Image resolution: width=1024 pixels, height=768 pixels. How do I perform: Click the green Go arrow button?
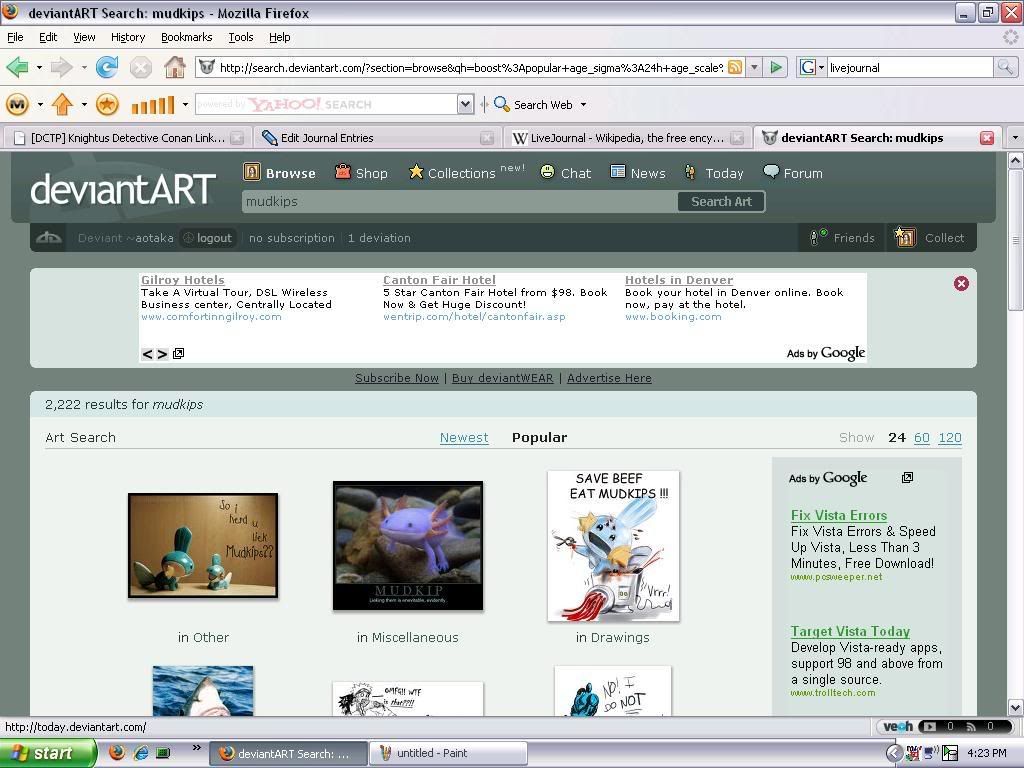776,67
